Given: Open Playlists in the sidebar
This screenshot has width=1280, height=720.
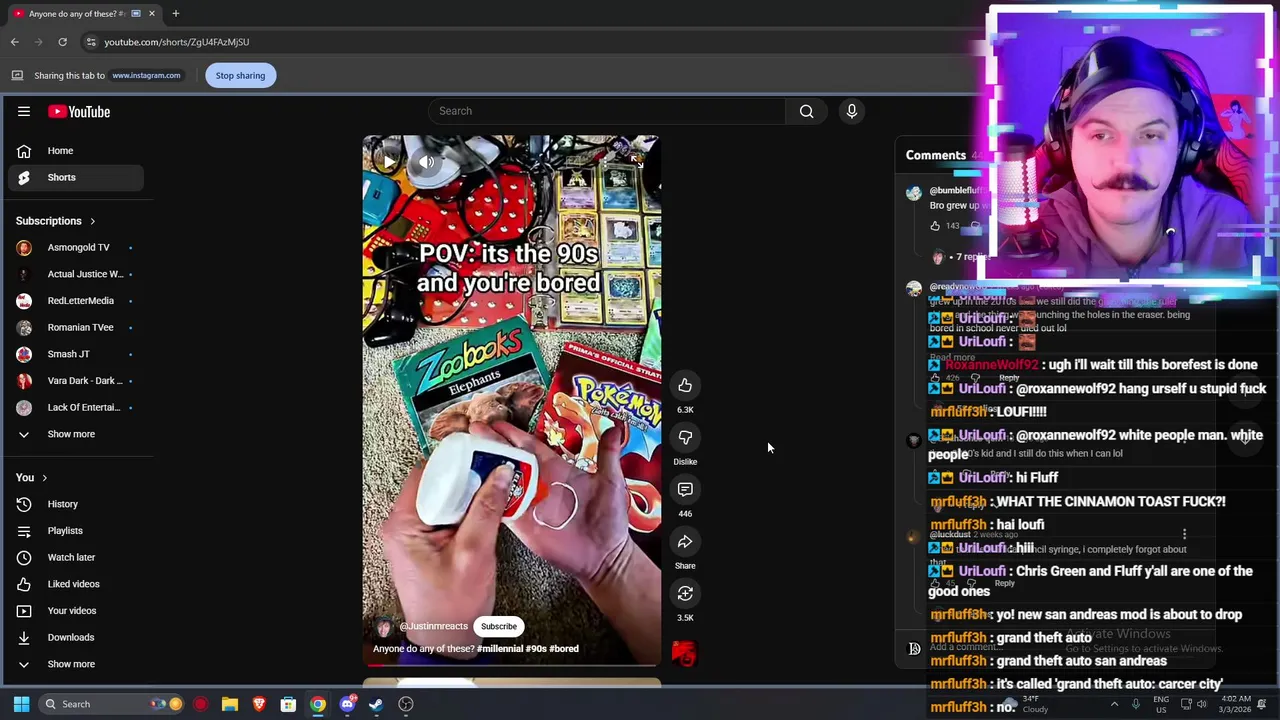Looking at the screenshot, I should [x=76, y=531].
